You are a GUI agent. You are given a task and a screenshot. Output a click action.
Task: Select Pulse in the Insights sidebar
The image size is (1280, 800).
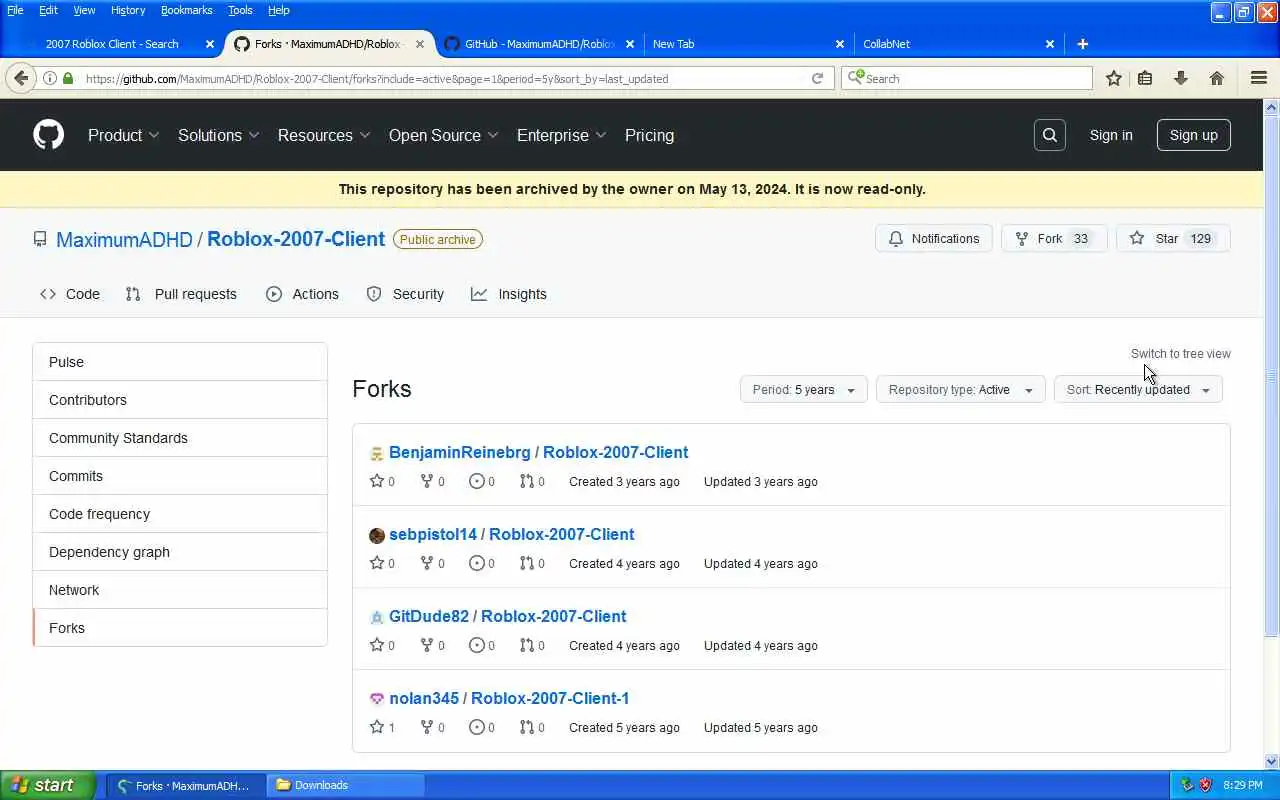180,362
